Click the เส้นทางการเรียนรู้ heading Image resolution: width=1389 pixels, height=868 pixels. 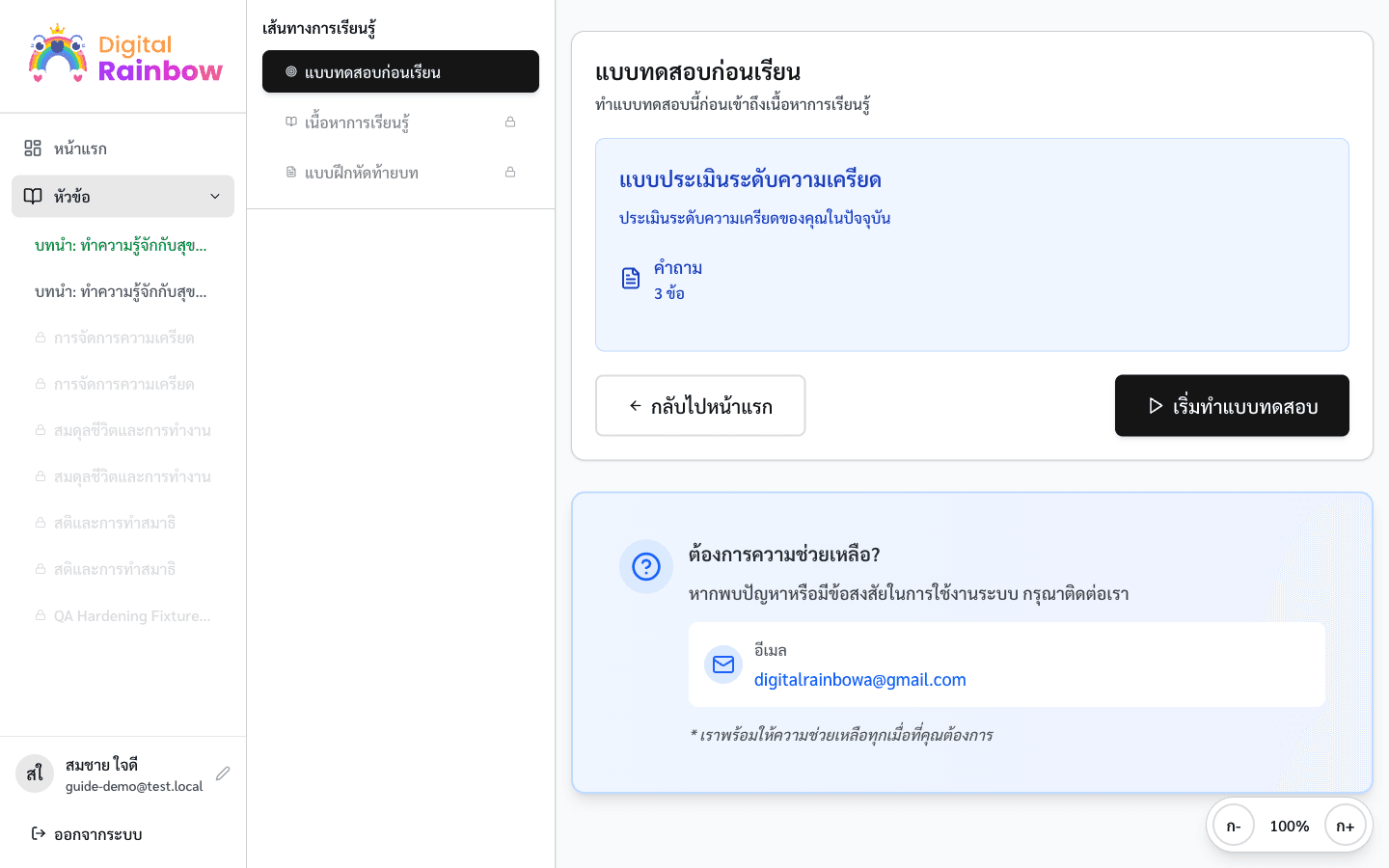coord(319,28)
